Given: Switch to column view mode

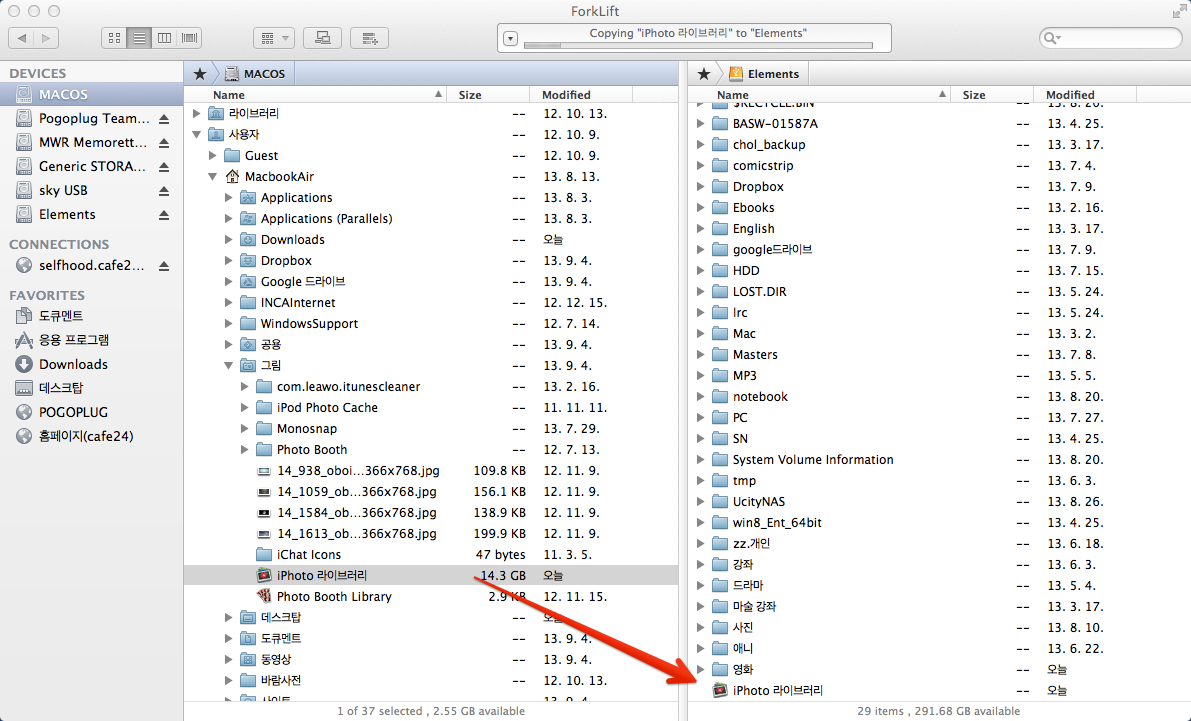Looking at the screenshot, I should coord(164,38).
